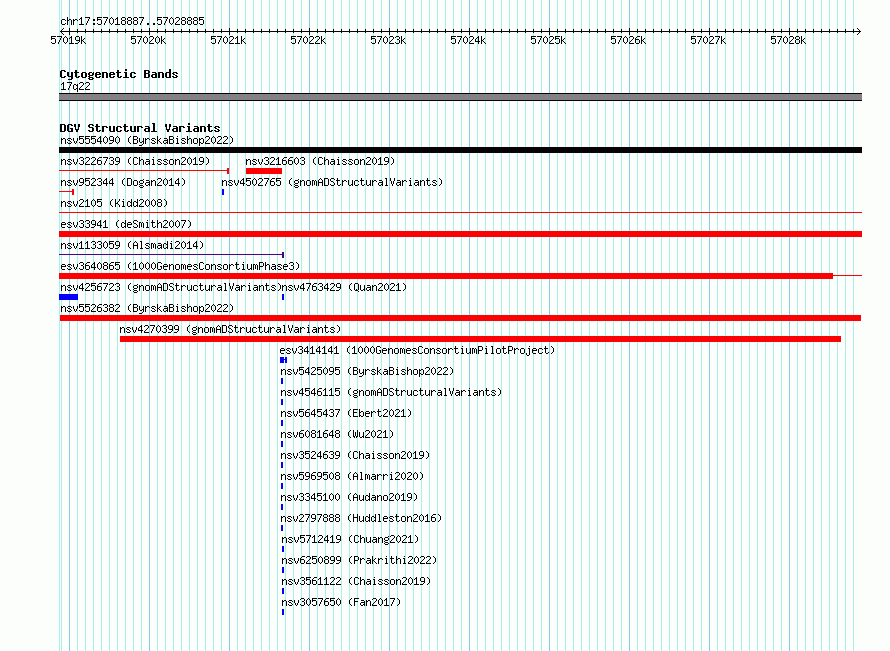Open nsv5425095 (ByrskaBishop2022) label

coord(367,371)
